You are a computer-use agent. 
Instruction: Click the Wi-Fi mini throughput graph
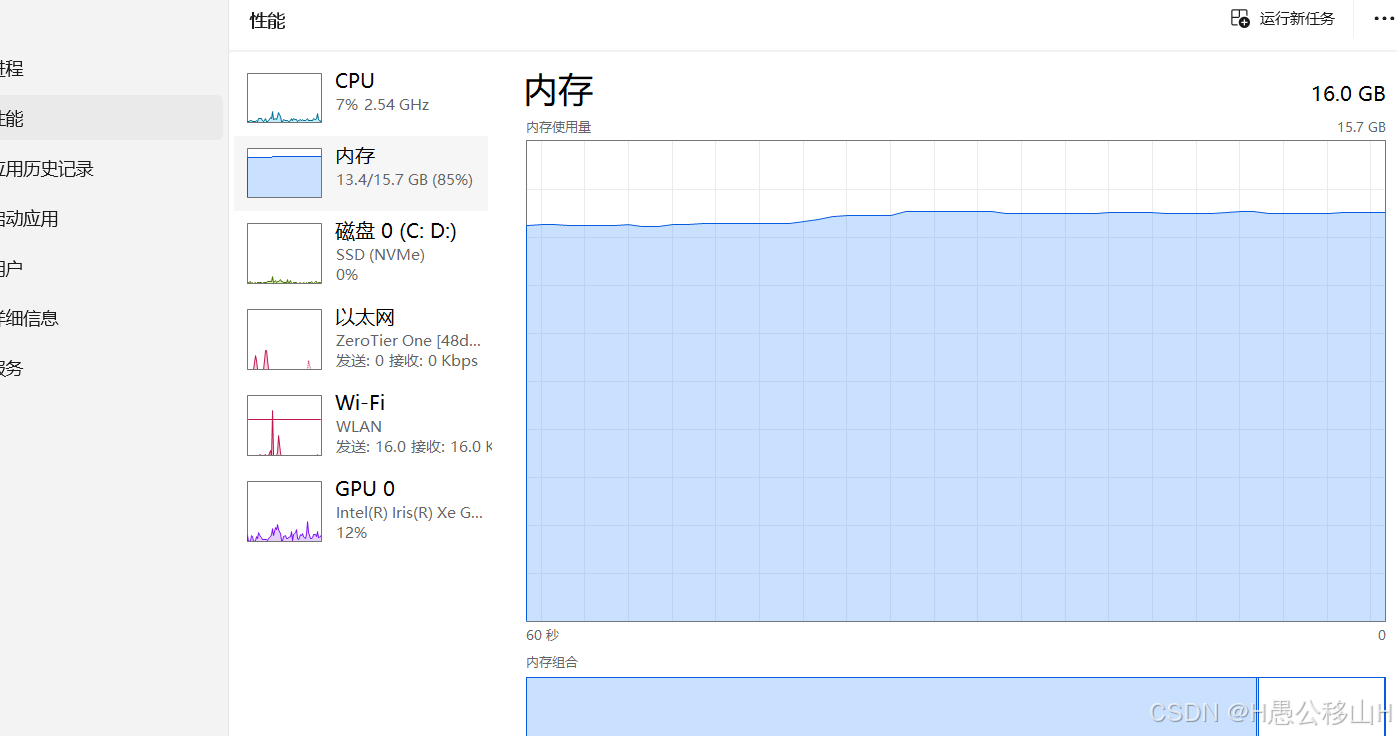[x=285, y=425]
